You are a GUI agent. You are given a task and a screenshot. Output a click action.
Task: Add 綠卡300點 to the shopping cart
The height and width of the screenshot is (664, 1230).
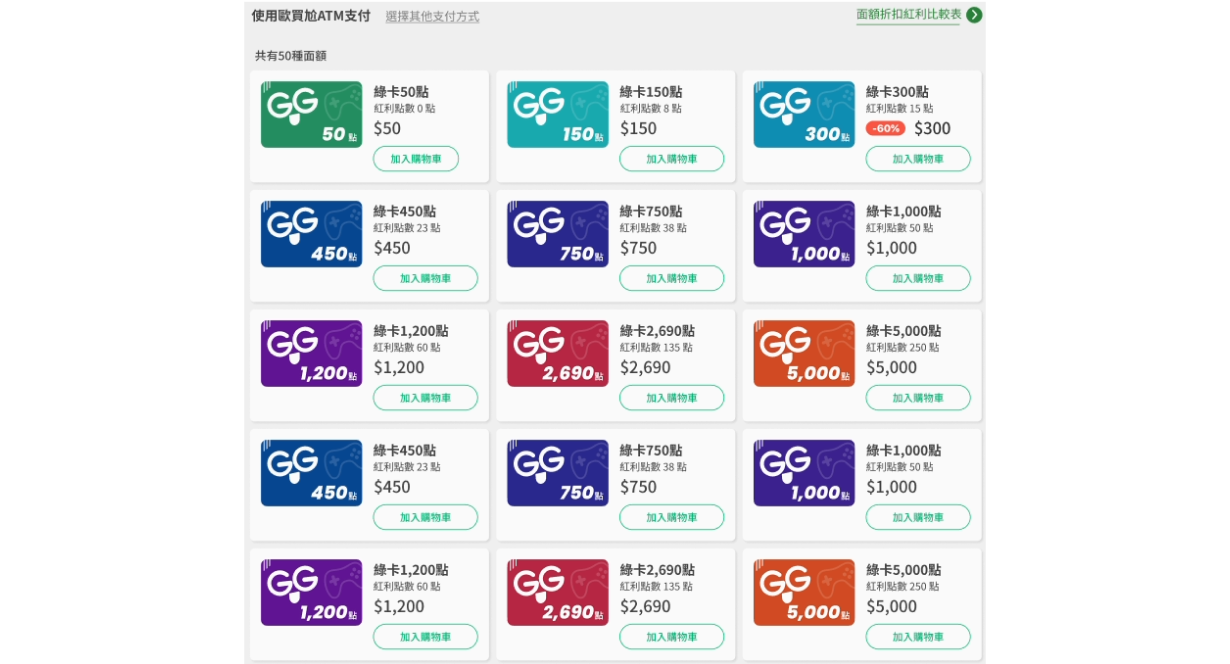coord(918,159)
